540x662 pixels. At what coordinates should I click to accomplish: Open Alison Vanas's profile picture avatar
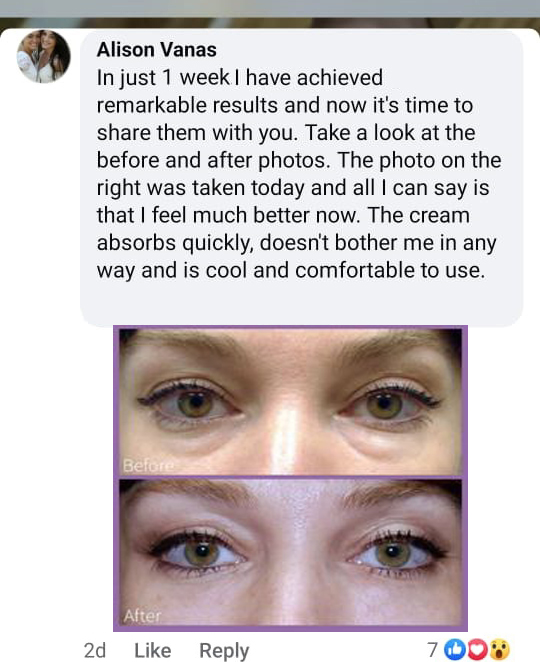click(x=43, y=56)
